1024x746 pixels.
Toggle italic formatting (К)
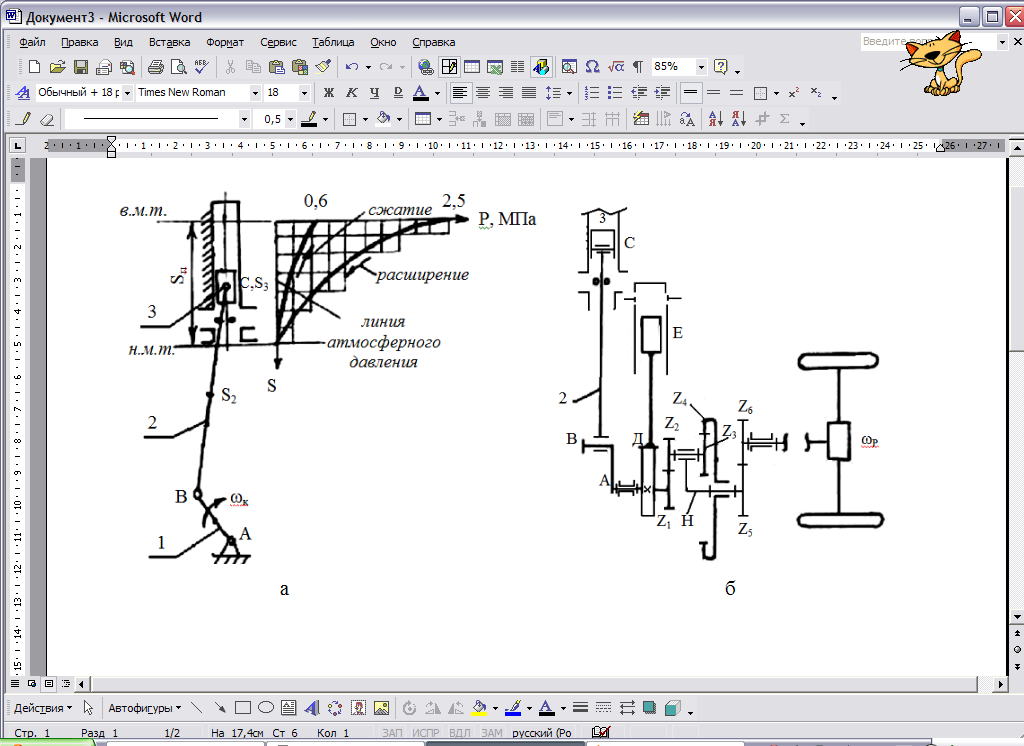(x=351, y=93)
